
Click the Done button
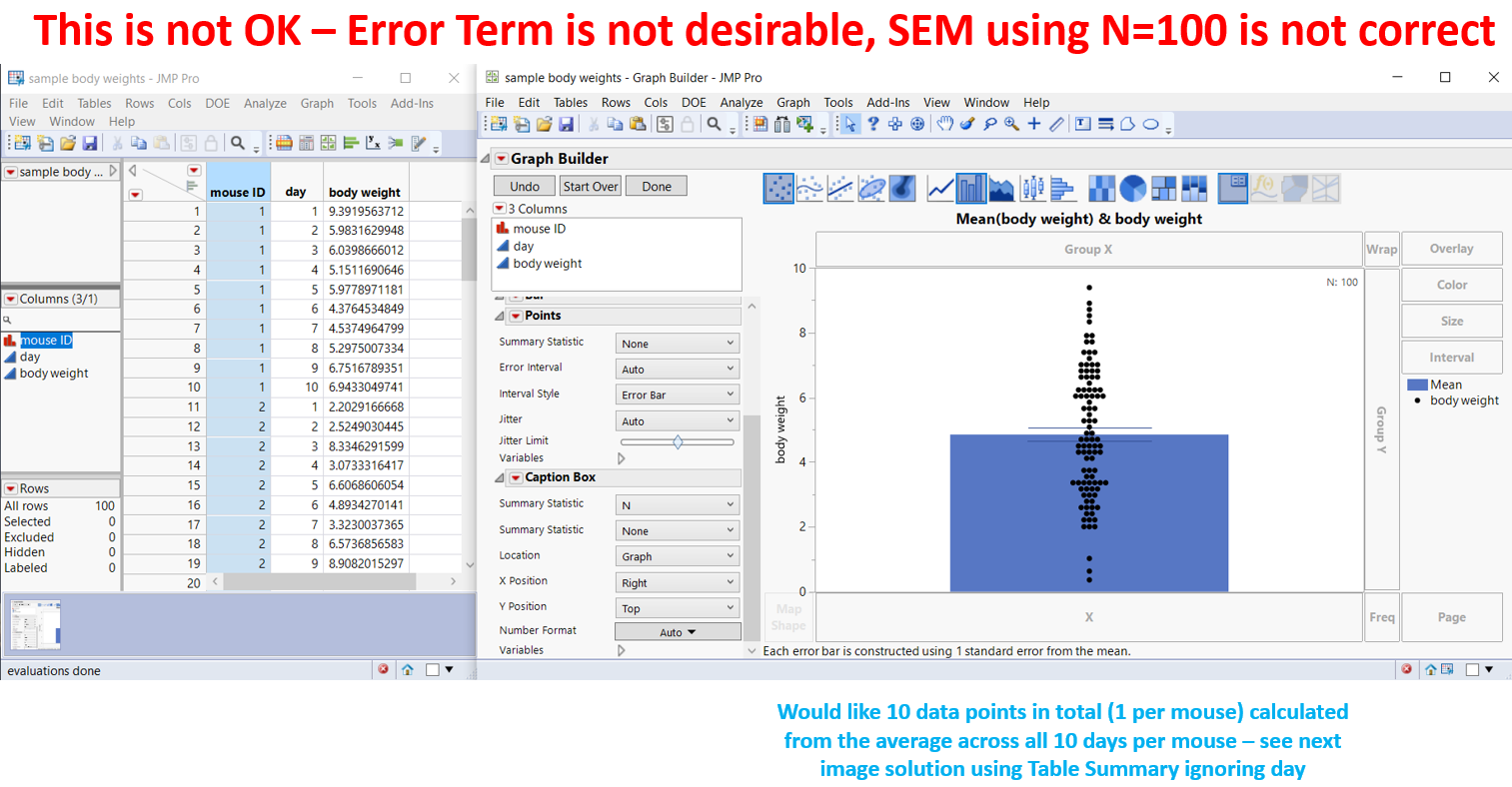[x=657, y=186]
